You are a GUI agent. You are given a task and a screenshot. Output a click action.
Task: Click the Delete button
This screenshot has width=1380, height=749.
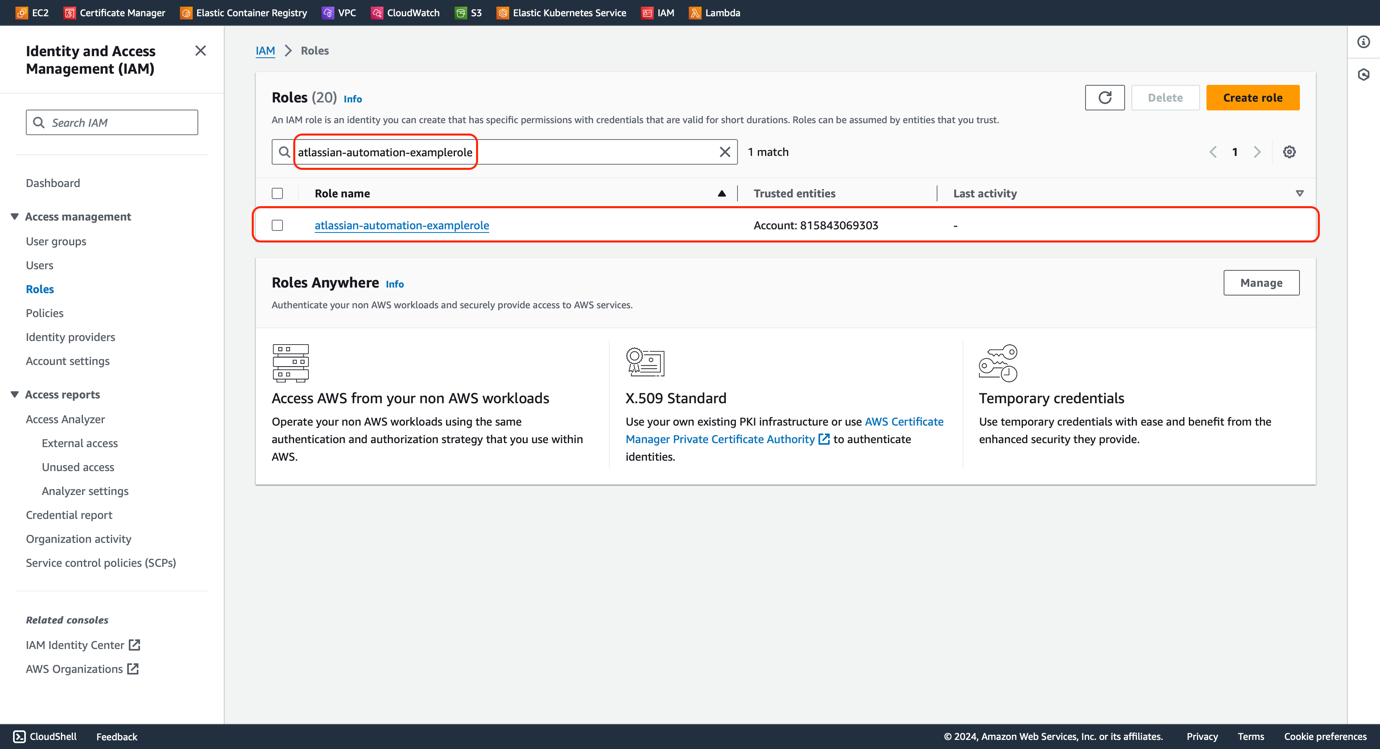coord(1165,98)
